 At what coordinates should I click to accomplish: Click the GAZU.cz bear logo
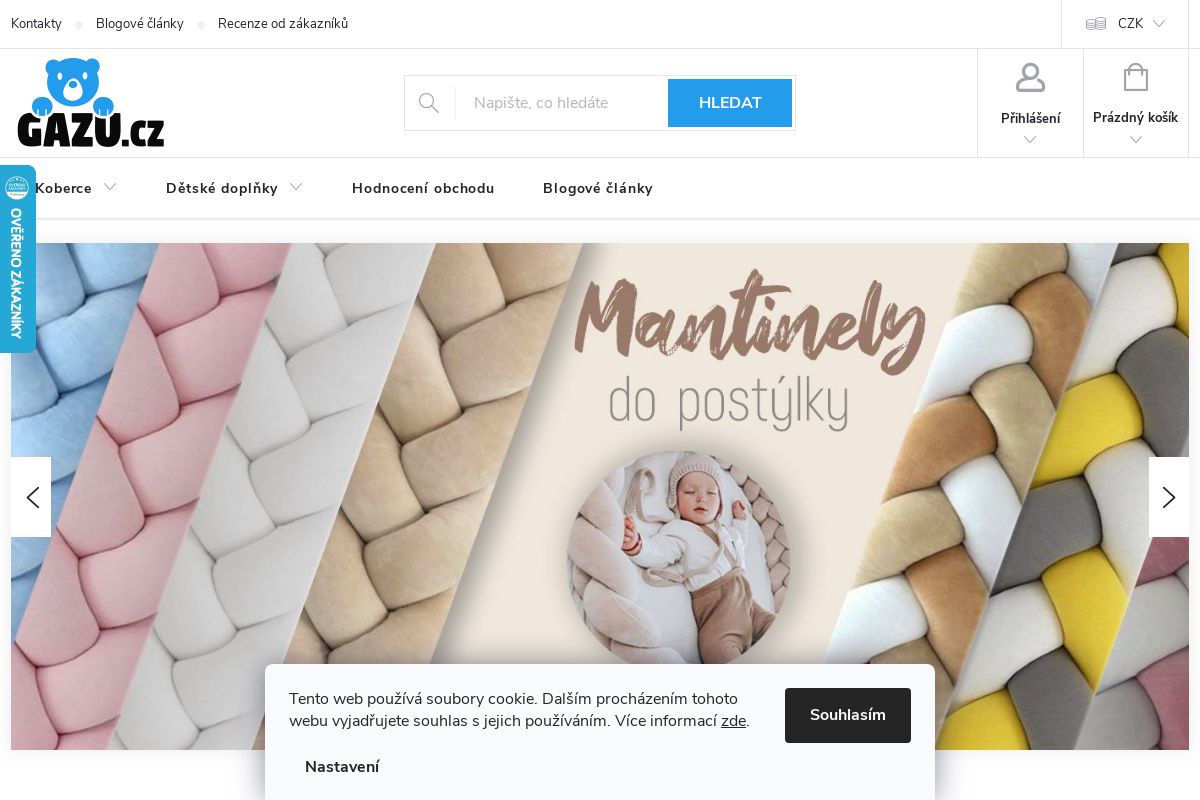(x=91, y=103)
